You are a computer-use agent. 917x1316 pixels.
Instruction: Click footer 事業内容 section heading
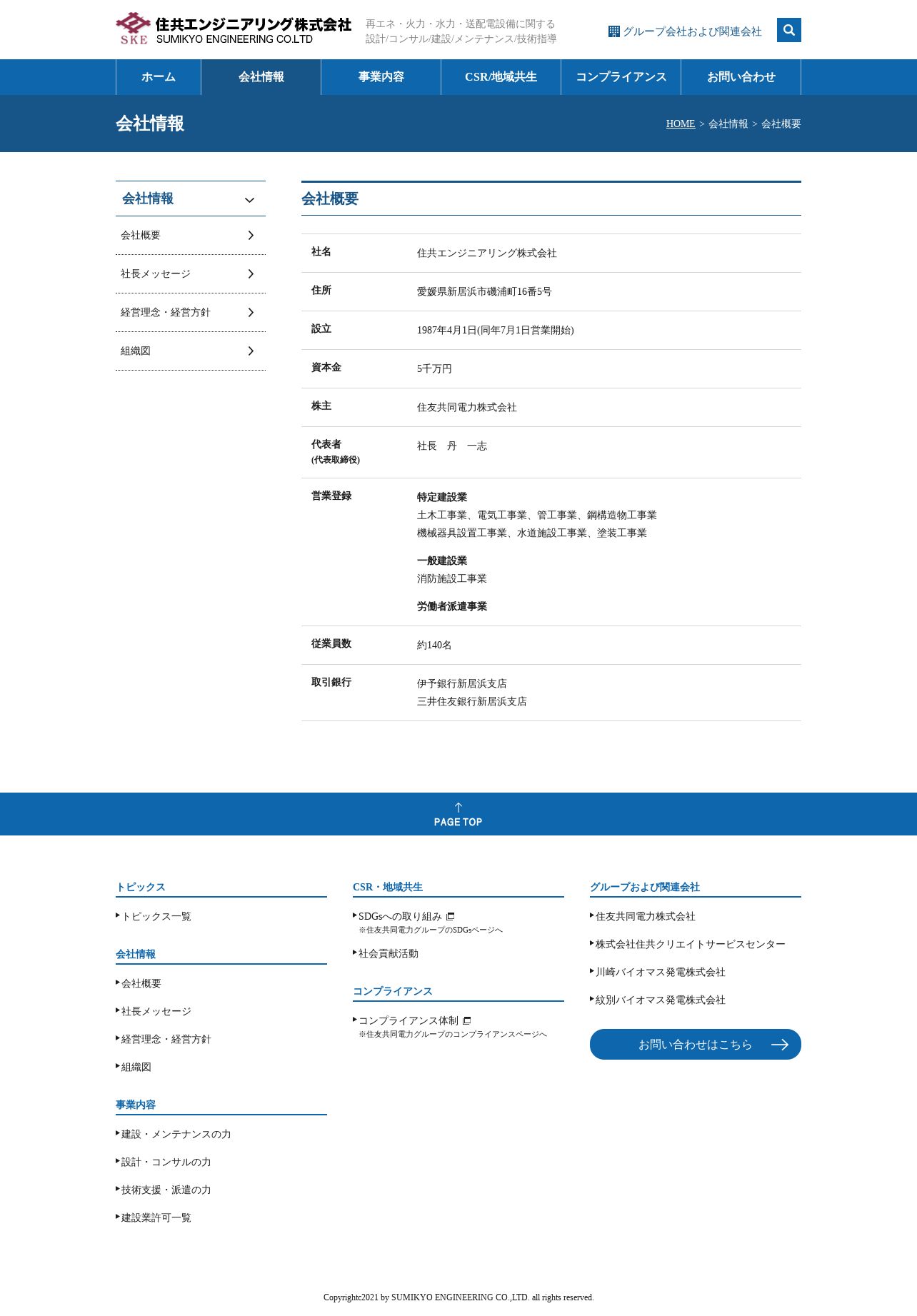136,1105
